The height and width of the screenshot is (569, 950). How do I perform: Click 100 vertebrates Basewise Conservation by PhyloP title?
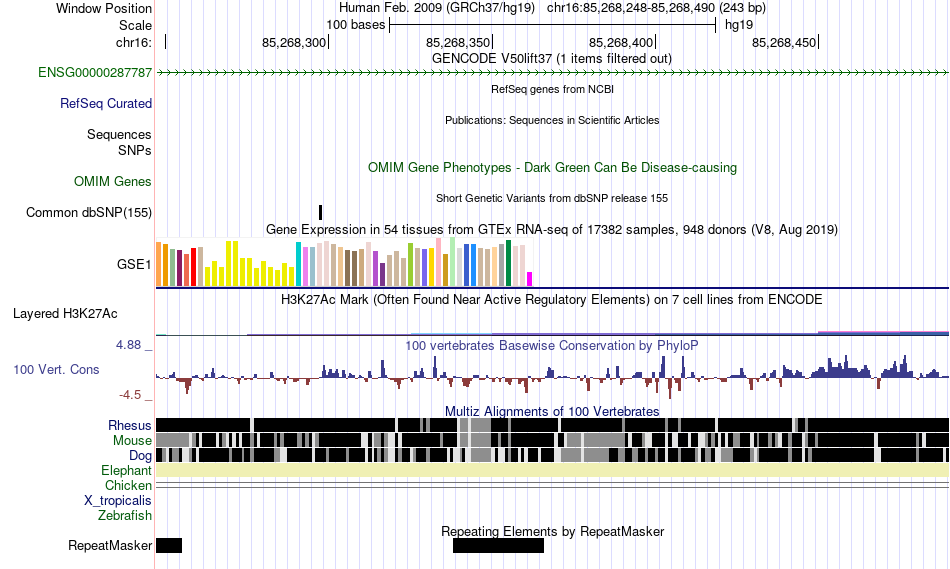click(552, 345)
